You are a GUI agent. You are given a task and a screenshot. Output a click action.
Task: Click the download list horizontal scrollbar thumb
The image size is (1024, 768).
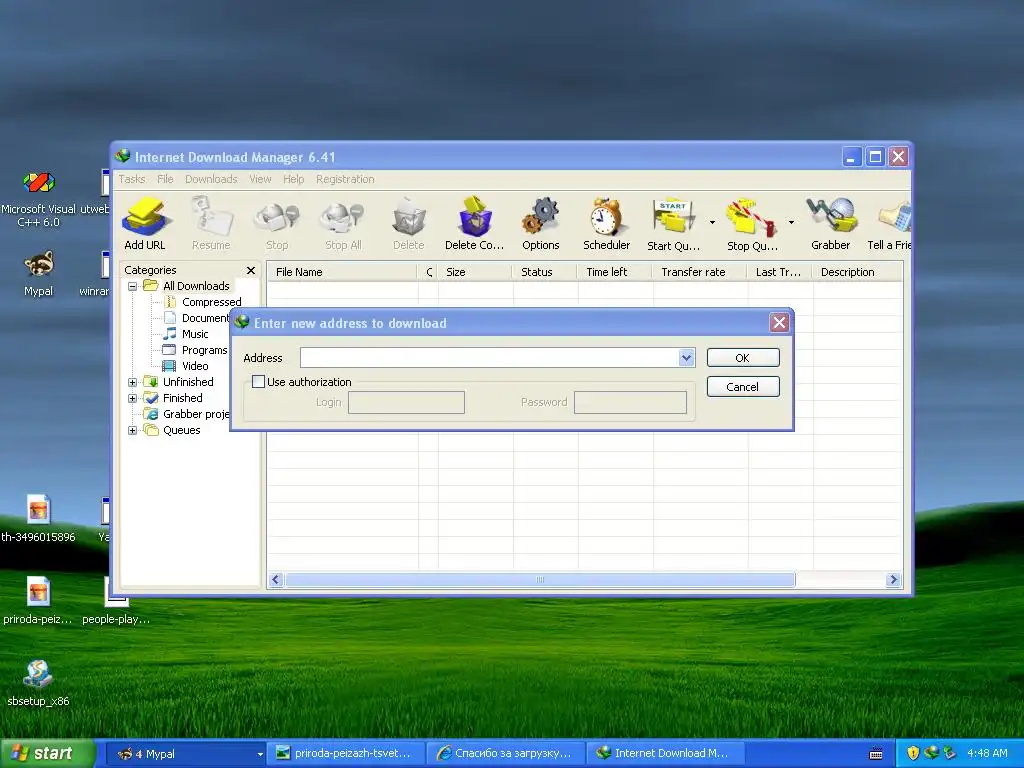point(540,579)
